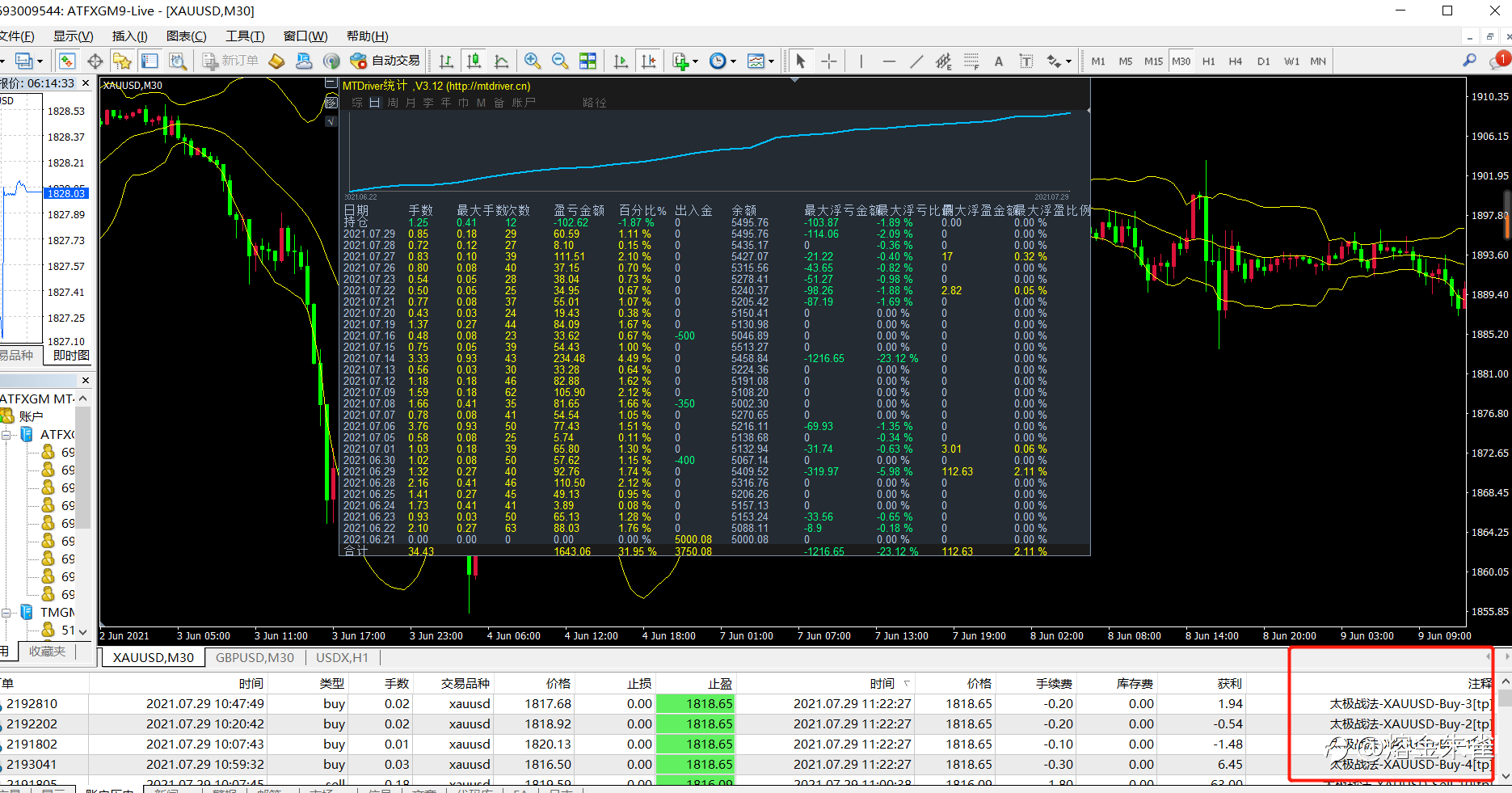This screenshot has width=1512, height=793.
Task: Select the vertical line tool
Action: coord(861,61)
